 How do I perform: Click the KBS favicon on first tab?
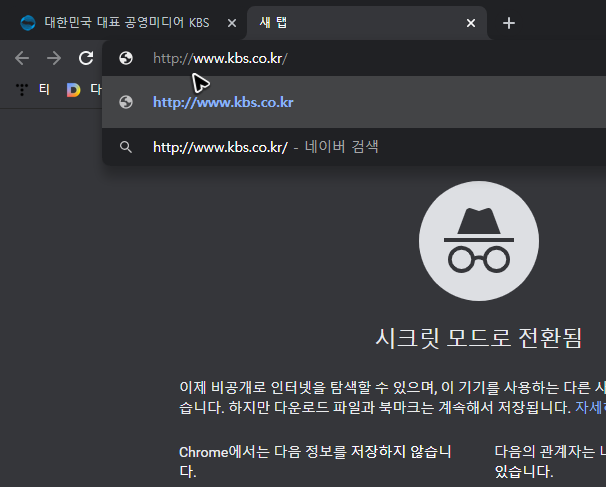[28, 23]
